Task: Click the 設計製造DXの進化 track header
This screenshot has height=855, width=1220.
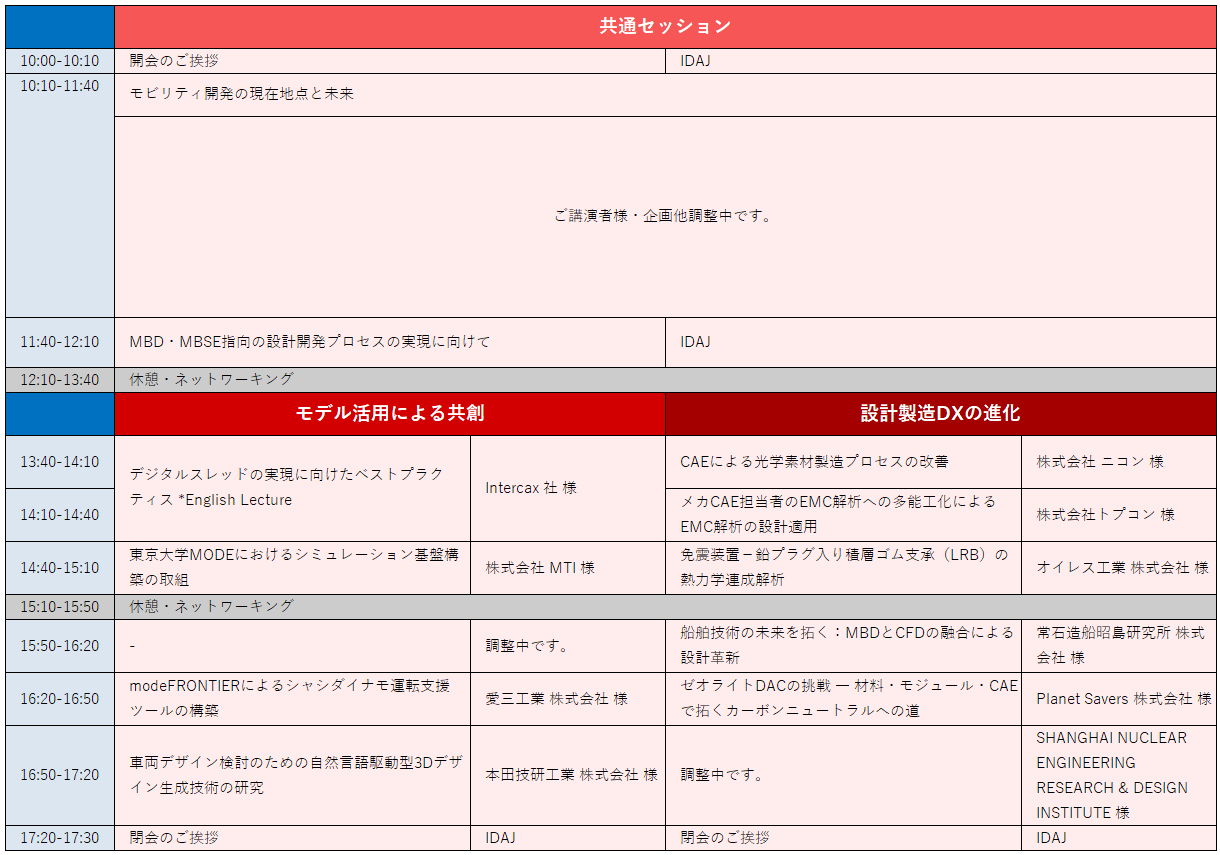Action: click(941, 414)
